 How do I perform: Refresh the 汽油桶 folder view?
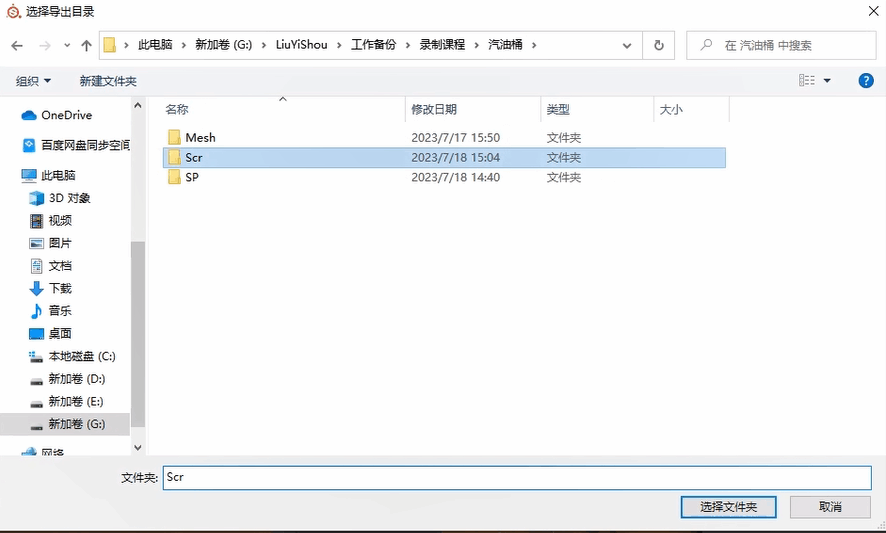[658, 45]
